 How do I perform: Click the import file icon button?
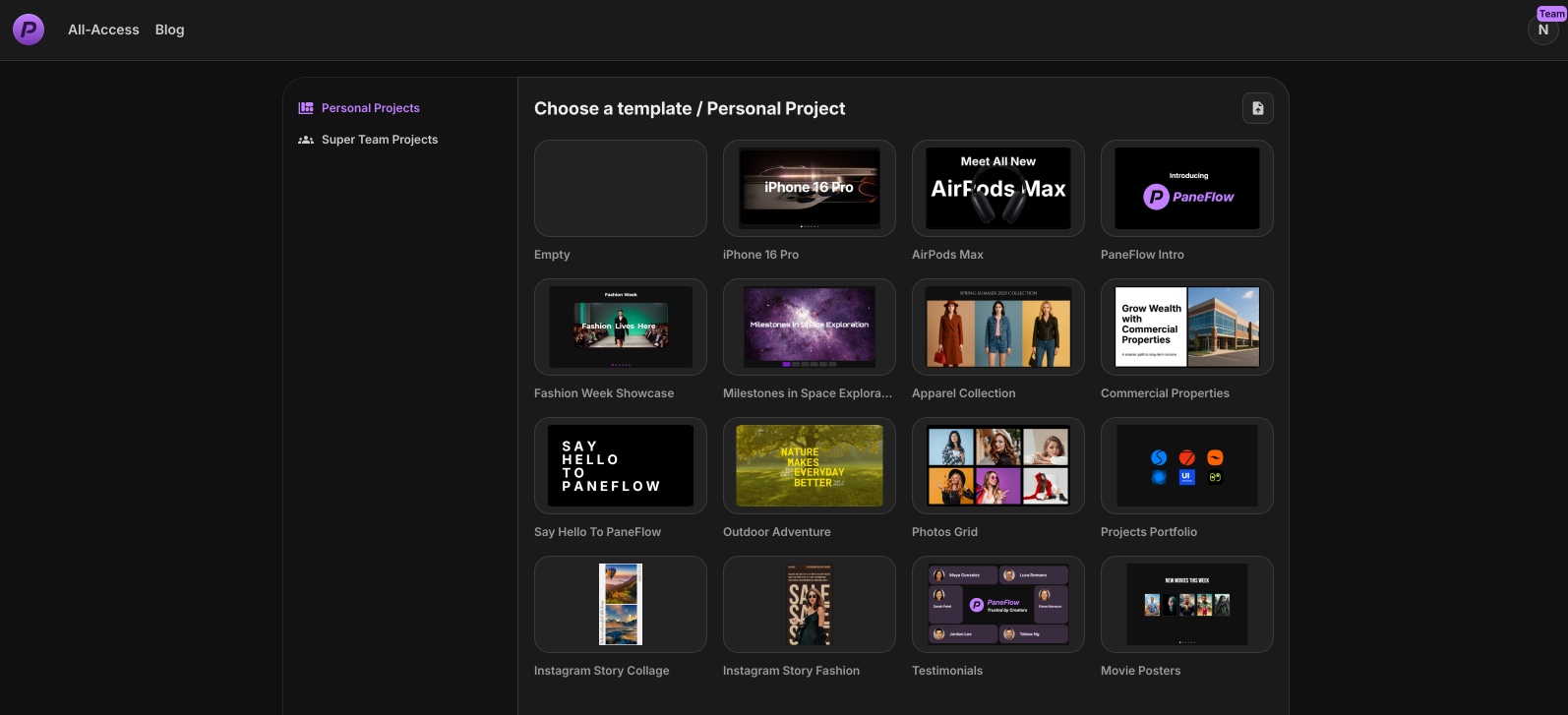point(1257,108)
